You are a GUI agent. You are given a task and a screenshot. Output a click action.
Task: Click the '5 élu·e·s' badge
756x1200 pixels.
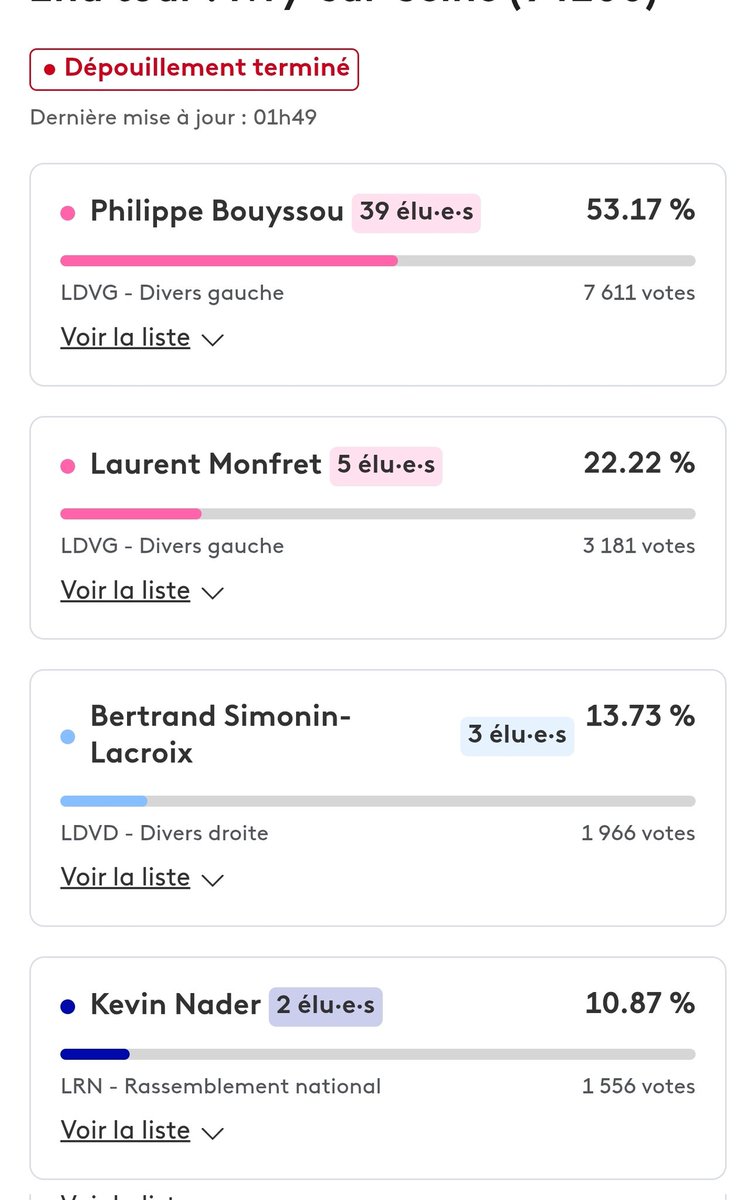click(386, 465)
